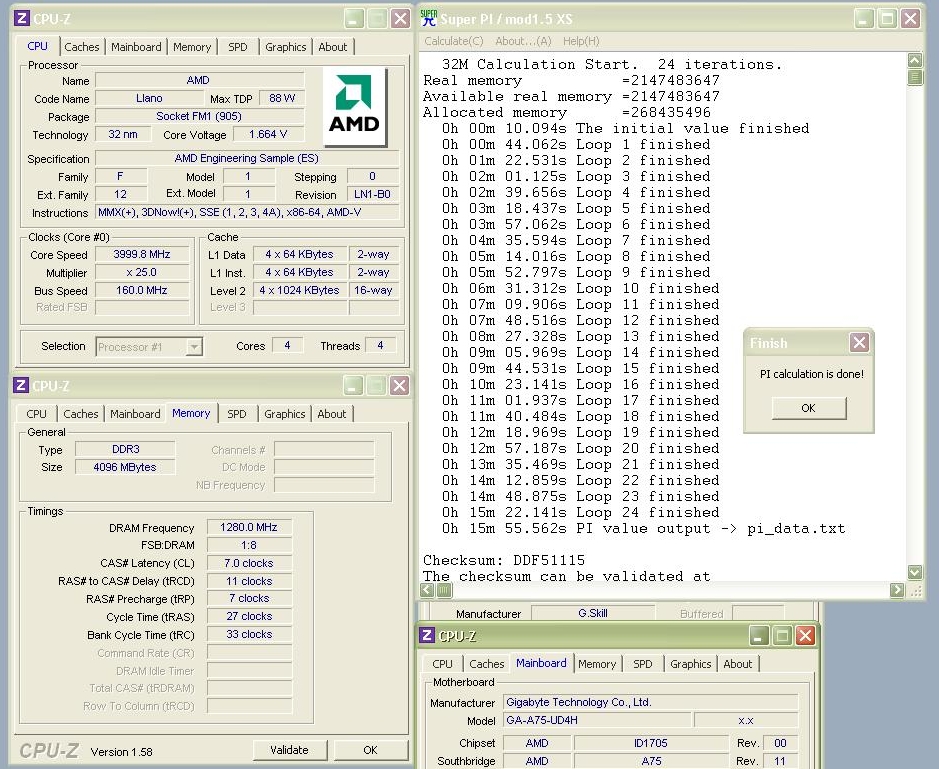Open the Processor #1 selection dropdown
The height and width of the screenshot is (769, 939).
pyautogui.click(x=194, y=347)
